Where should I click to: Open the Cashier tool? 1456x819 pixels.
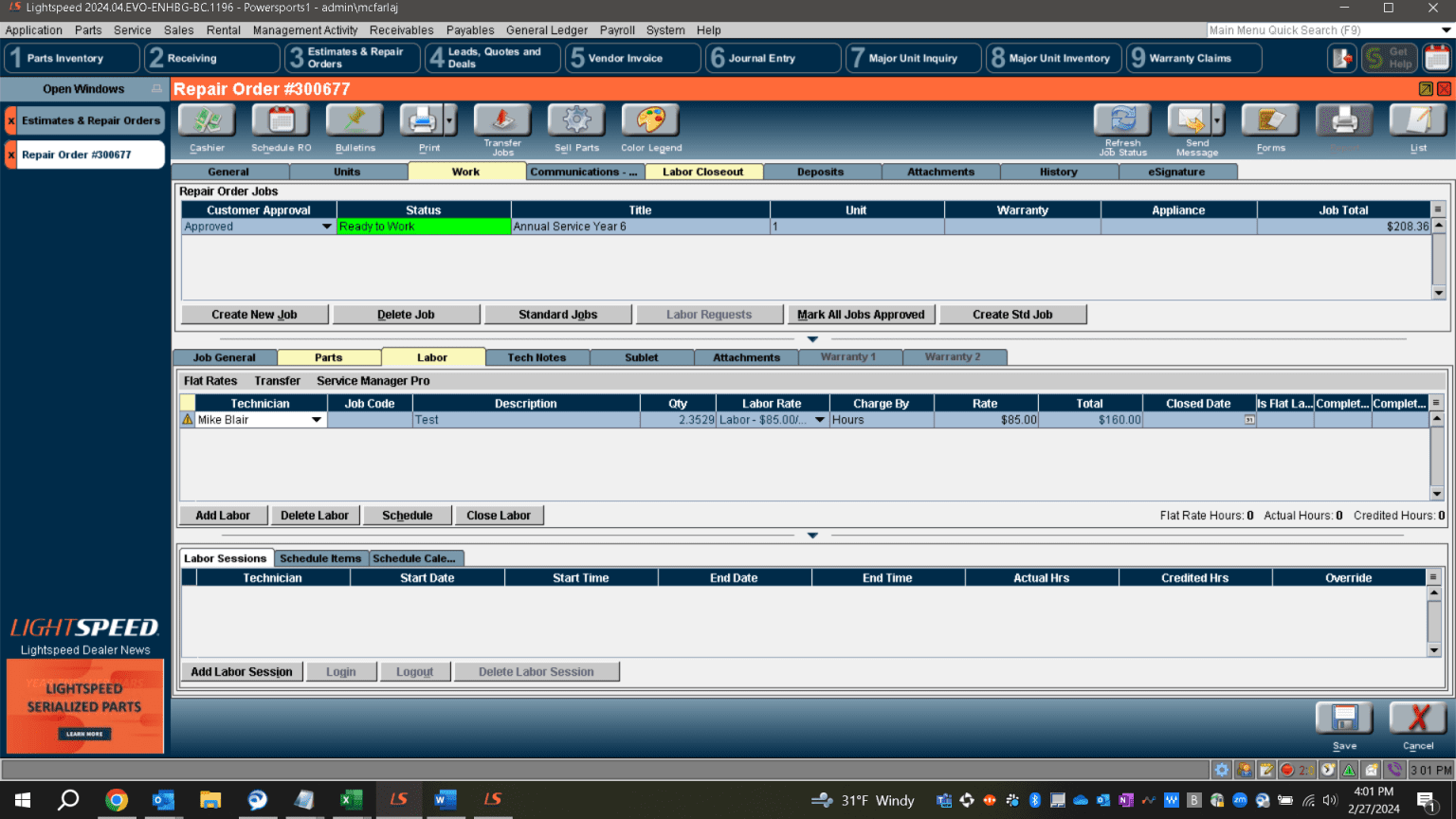[206, 123]
